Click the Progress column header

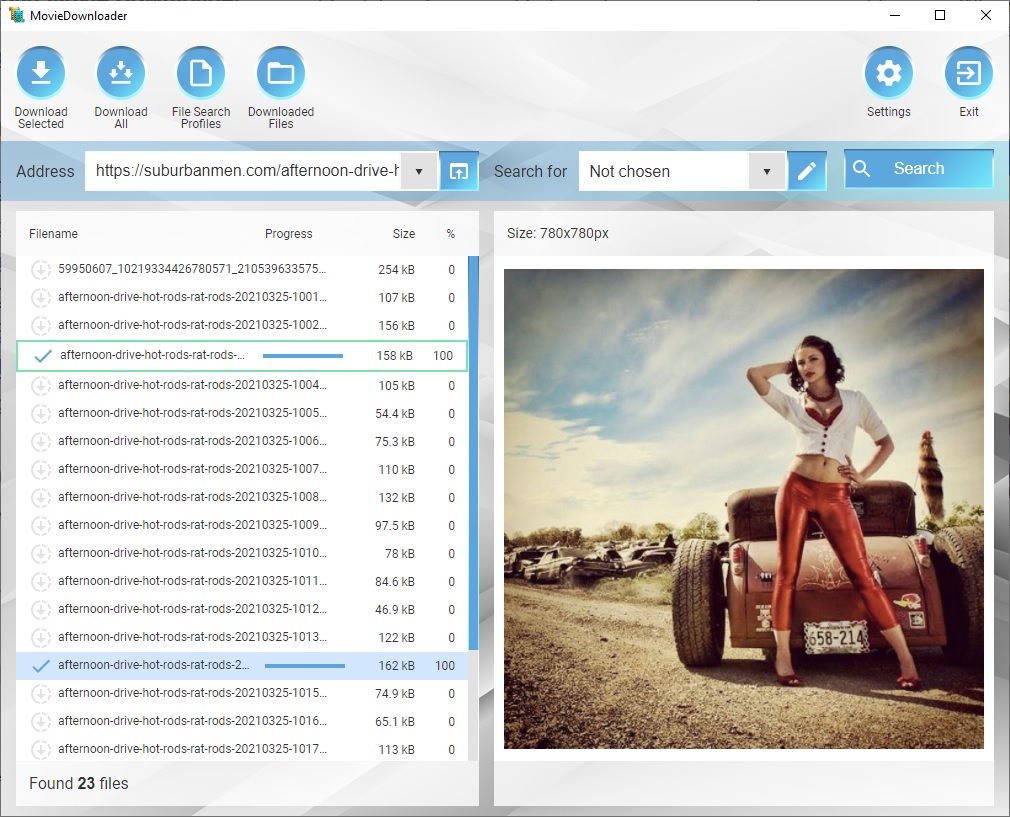tap(289, 234)
